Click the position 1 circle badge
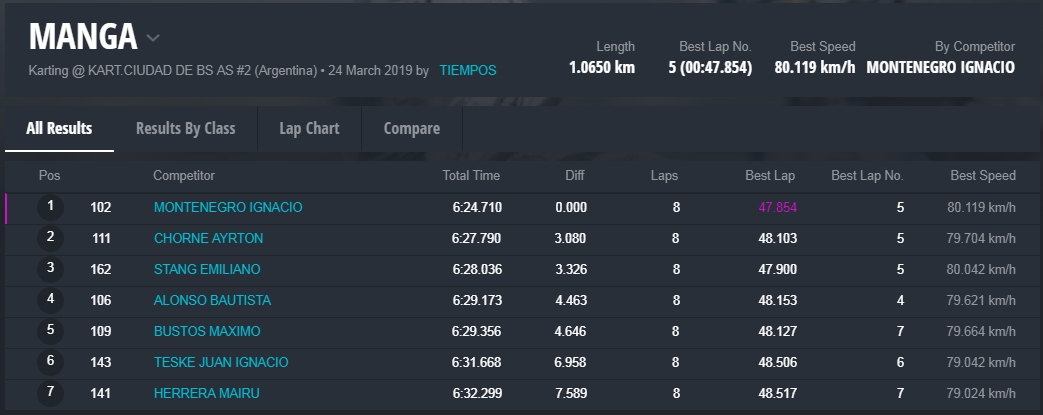Viewport: 1043px width, 415px height. point(50,208)
